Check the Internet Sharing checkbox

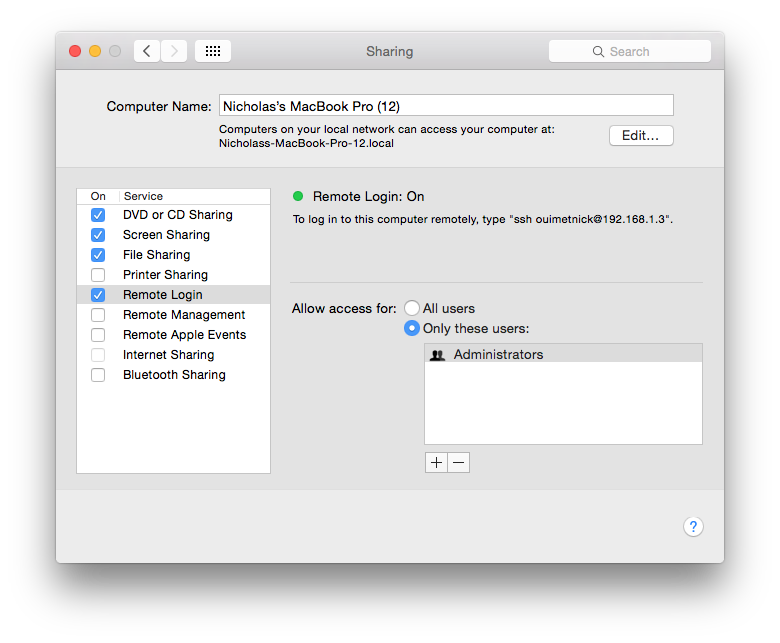(x=98, y=355)
